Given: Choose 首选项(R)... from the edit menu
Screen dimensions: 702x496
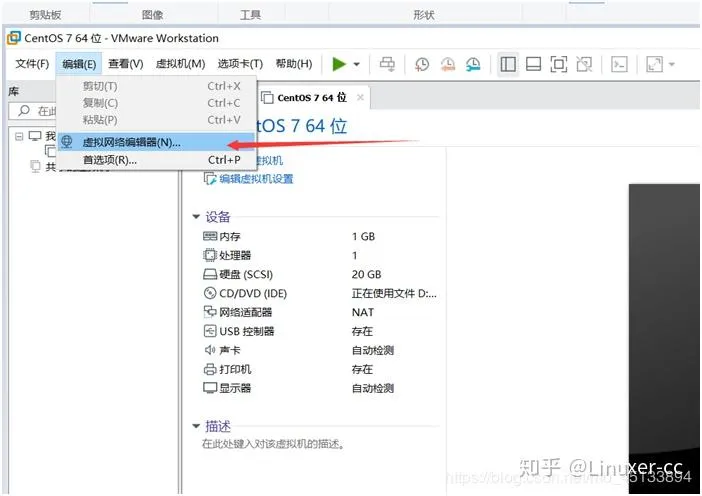Looking at the screenshot, I should [109, 160].
